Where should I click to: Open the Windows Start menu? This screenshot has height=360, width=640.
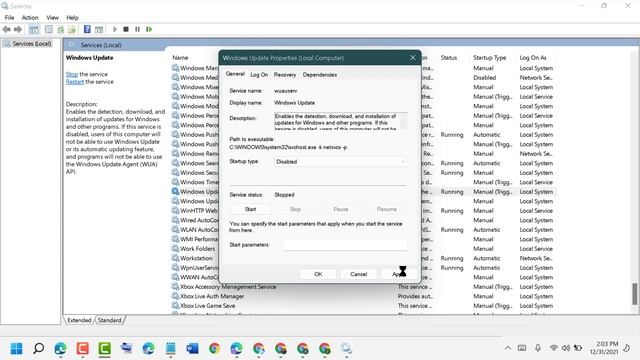[x=17, y=349]
